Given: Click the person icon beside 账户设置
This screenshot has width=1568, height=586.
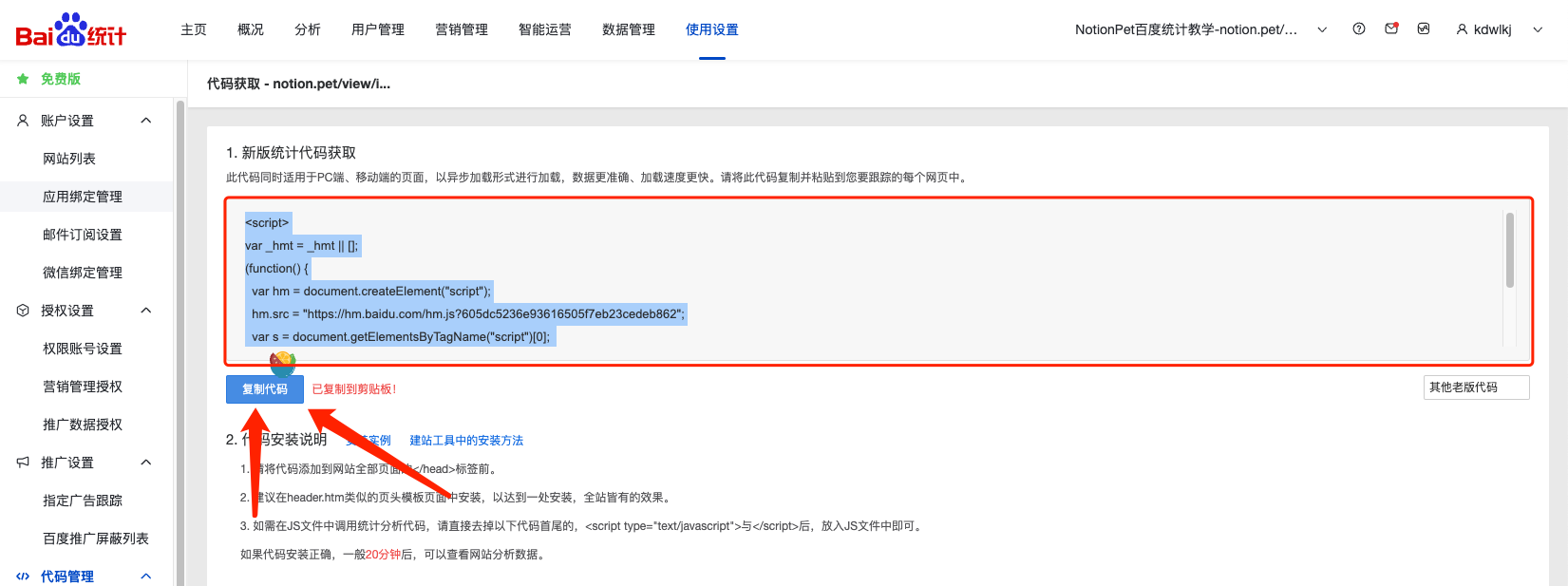Looking at the screenshot, I should (x=23, y=121).
